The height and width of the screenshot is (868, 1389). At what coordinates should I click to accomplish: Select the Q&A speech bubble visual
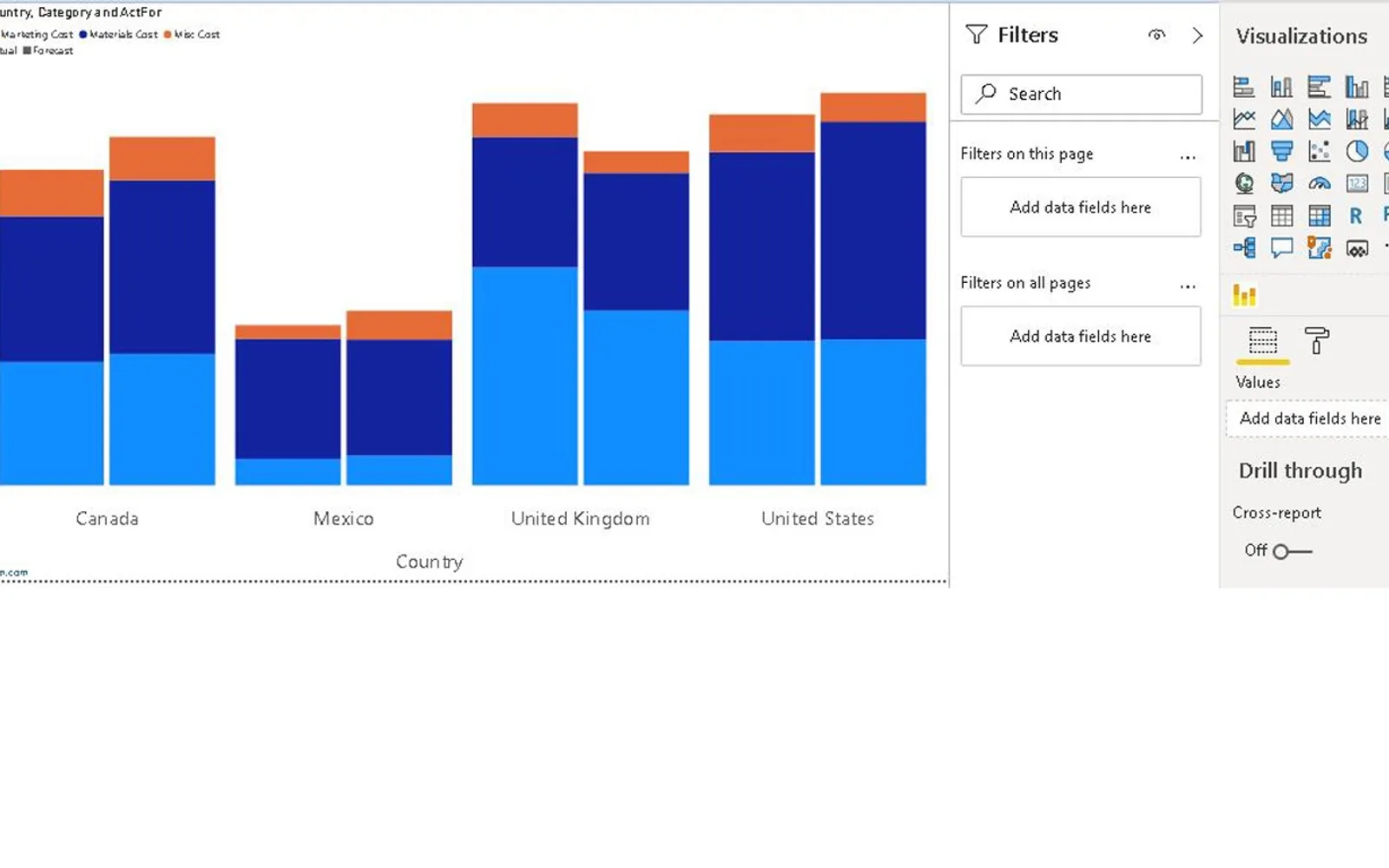1281,248
